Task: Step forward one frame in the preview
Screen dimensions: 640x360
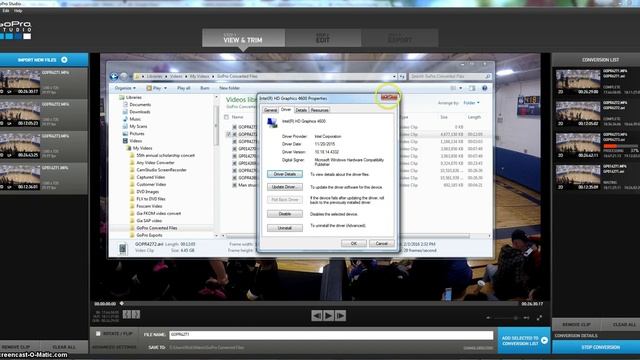Action: [340, 316]
